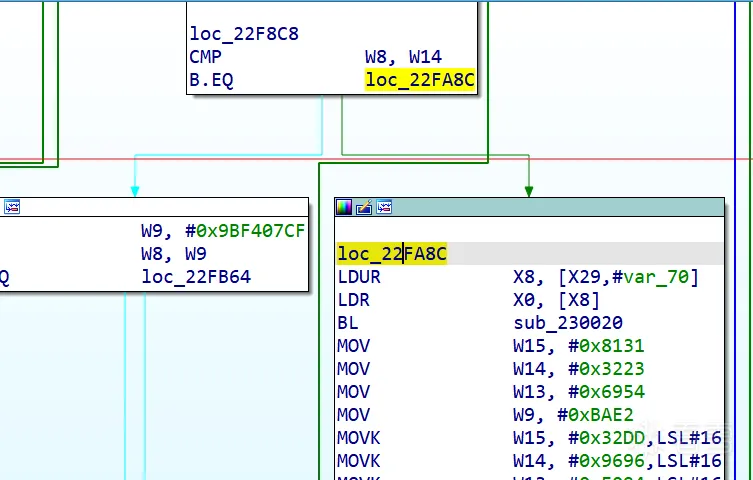This screenshot has width=753, height=480.
Task: Click the X0, [X8] operands
Action: [557, 300]
